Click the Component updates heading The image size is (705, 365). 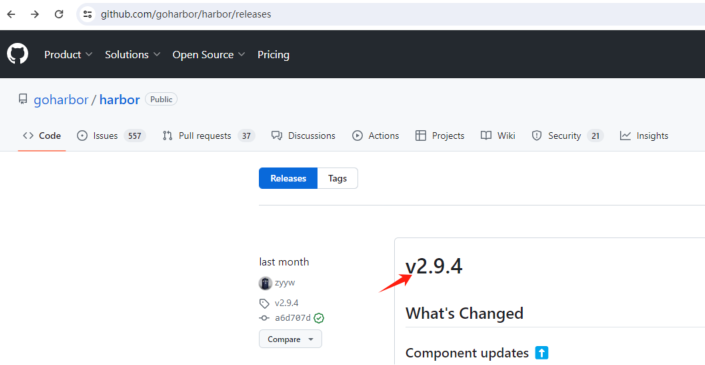pyautogui.click(x=467, y=353)
